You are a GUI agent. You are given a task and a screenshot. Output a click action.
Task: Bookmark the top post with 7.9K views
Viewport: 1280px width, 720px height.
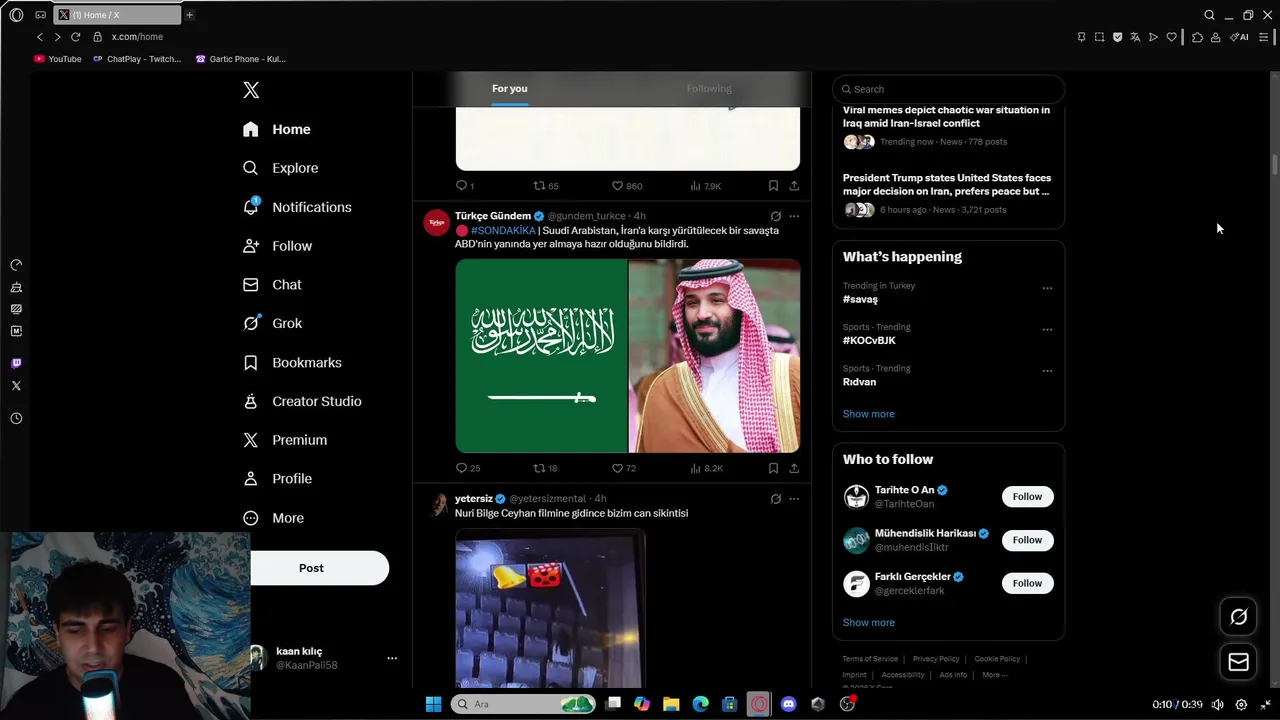point(773,186)
